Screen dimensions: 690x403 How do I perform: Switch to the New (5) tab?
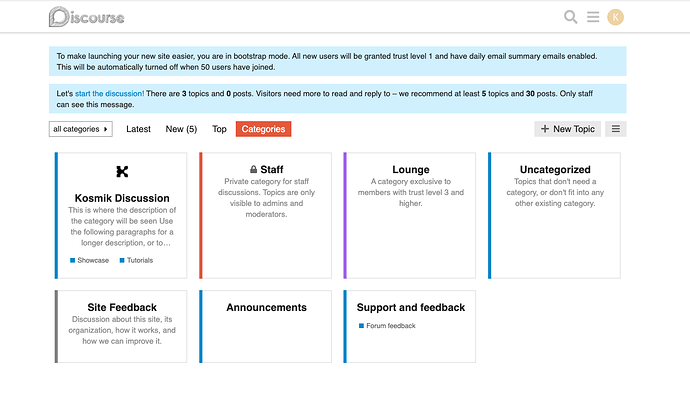pos(181,129)
